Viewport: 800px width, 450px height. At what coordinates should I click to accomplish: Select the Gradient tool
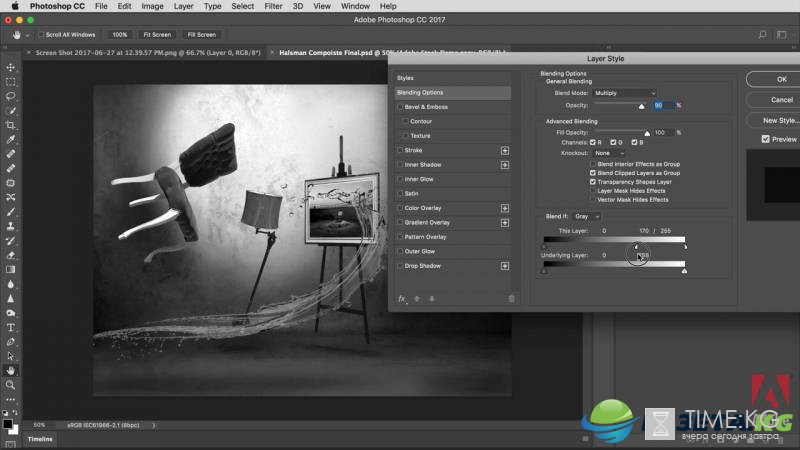(x=10, y=269)
